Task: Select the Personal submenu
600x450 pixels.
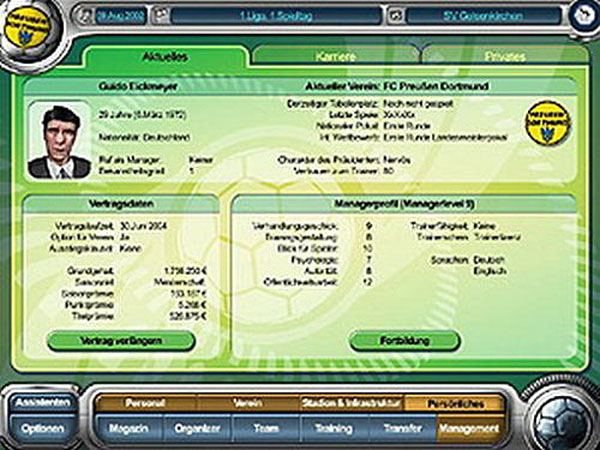Action: 145,403
